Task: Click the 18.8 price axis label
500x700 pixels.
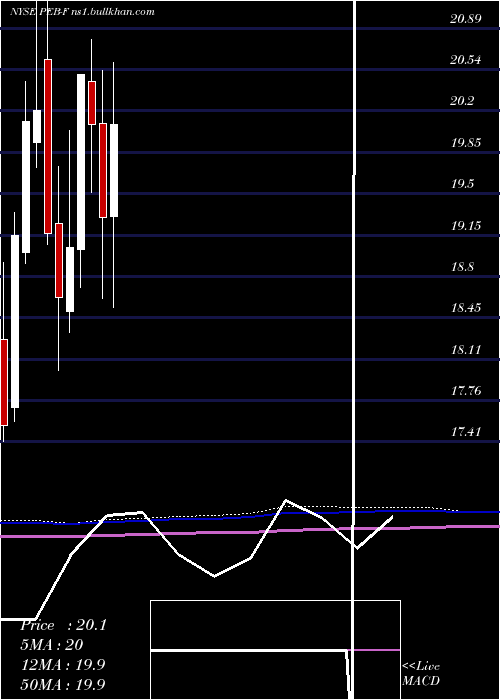Action: 462,267
